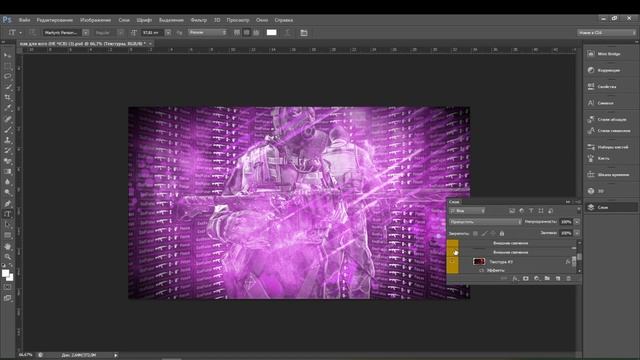Change screen mode from toolbox

[7, 298]
